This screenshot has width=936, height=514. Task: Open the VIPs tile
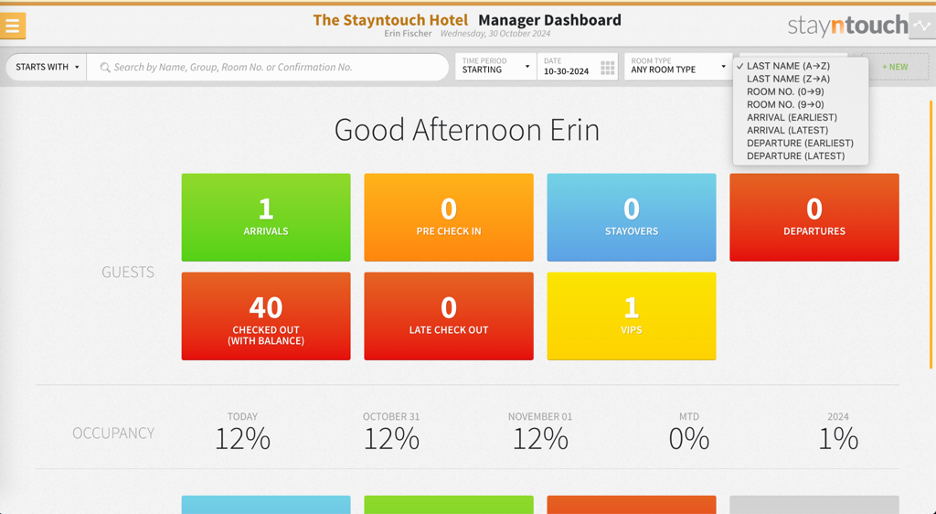click(x=632, y=316)
